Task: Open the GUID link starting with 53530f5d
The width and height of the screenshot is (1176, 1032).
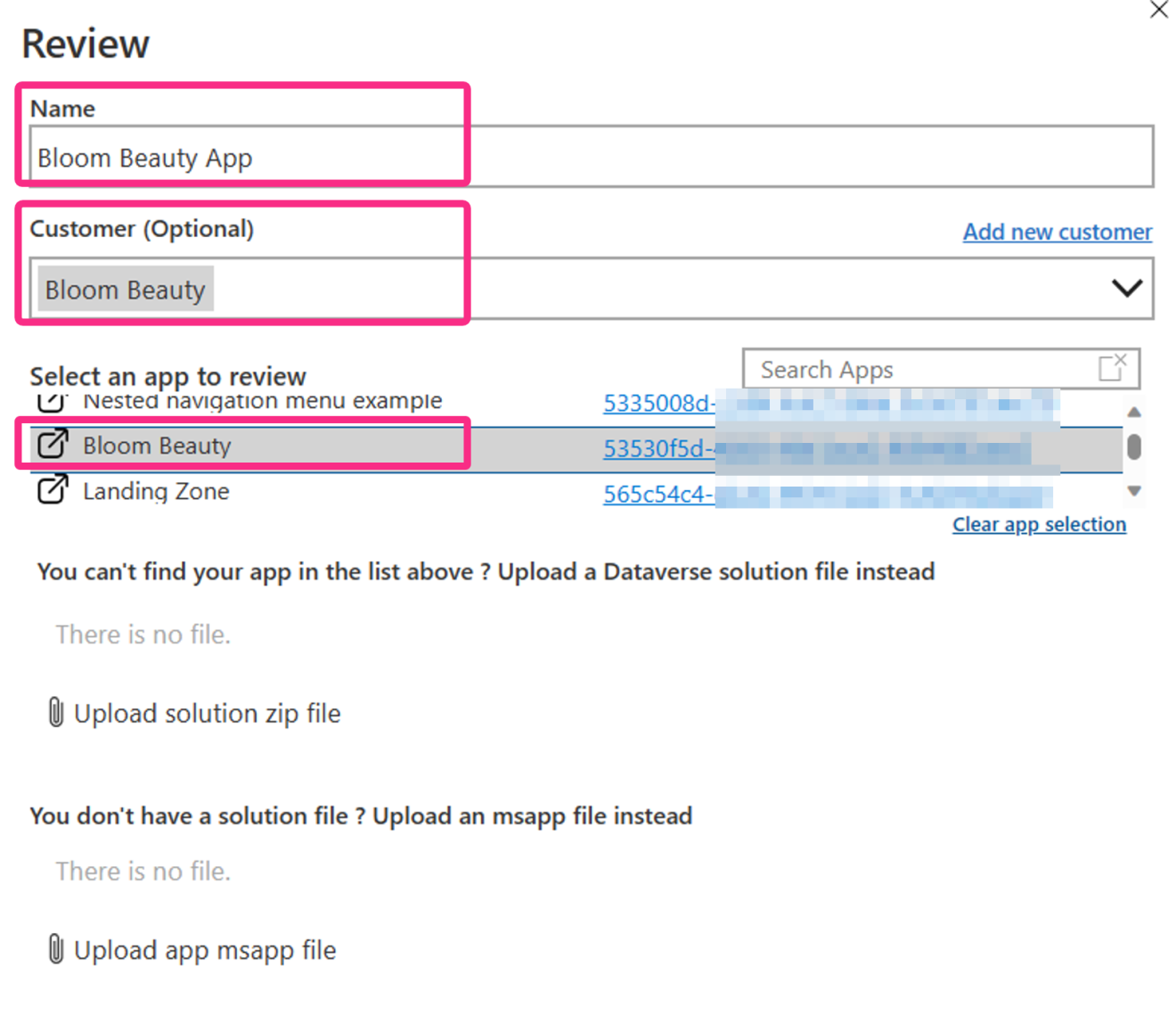Action: point(658,448)
